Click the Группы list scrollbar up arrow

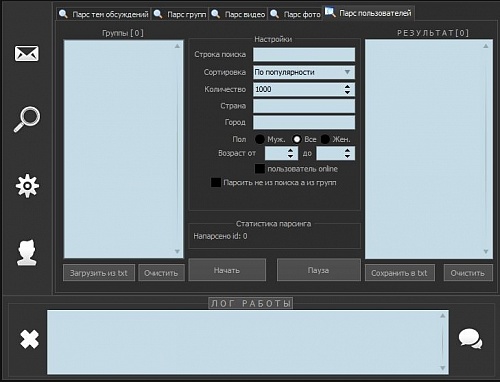pos(177,46)
